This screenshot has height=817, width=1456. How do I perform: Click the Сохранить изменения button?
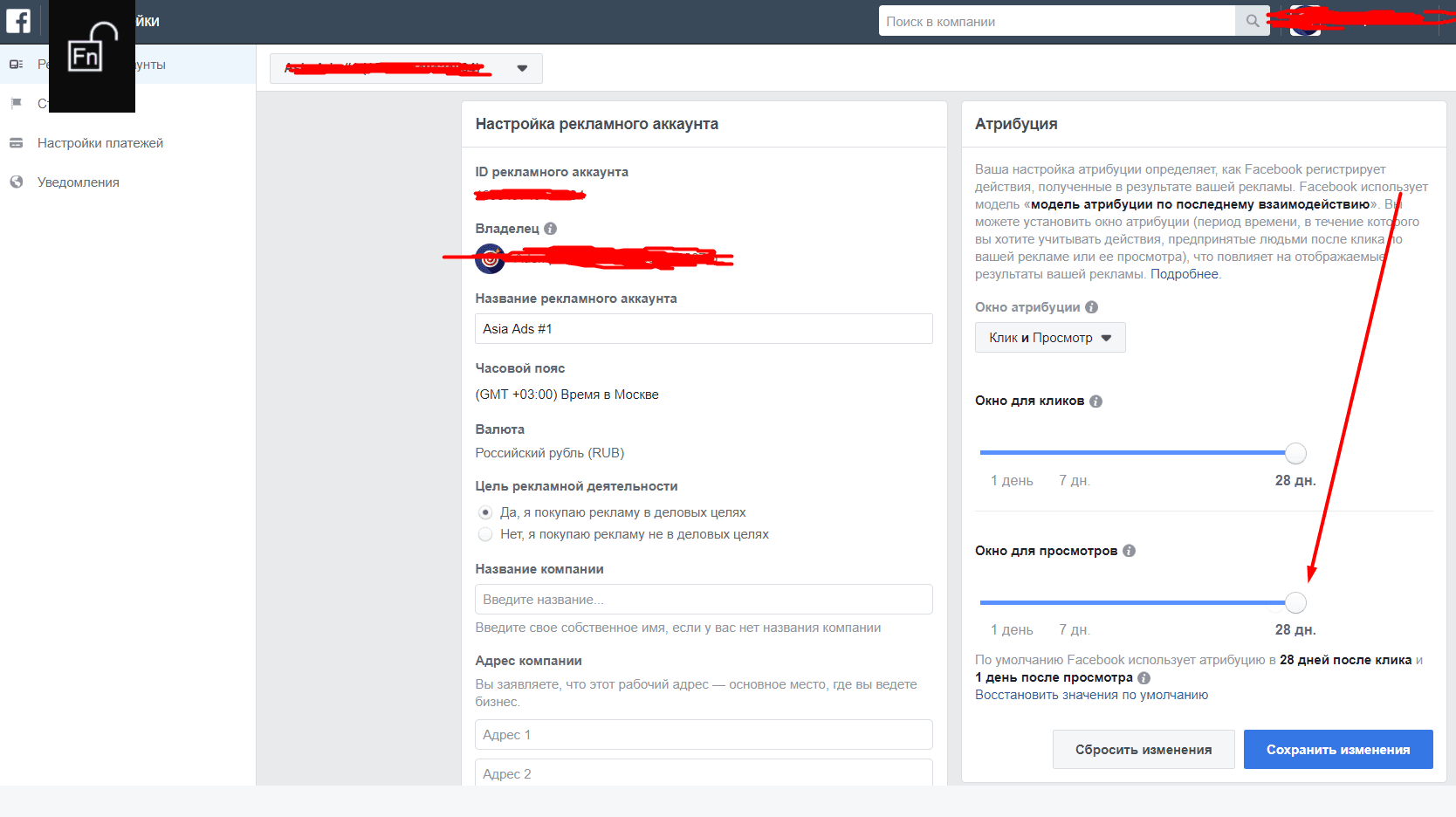(x=1337, y=750)
